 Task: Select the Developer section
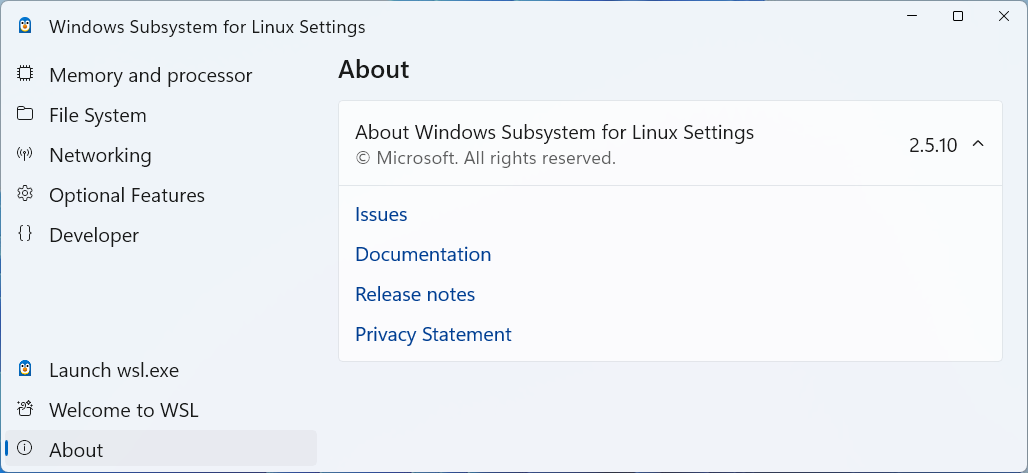click(161, 234)
